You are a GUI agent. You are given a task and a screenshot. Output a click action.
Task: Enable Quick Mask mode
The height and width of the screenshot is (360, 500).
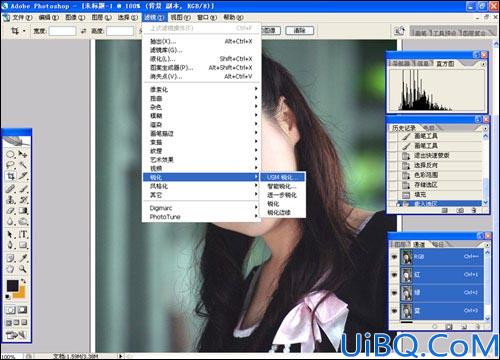click(x=23, y=310)
